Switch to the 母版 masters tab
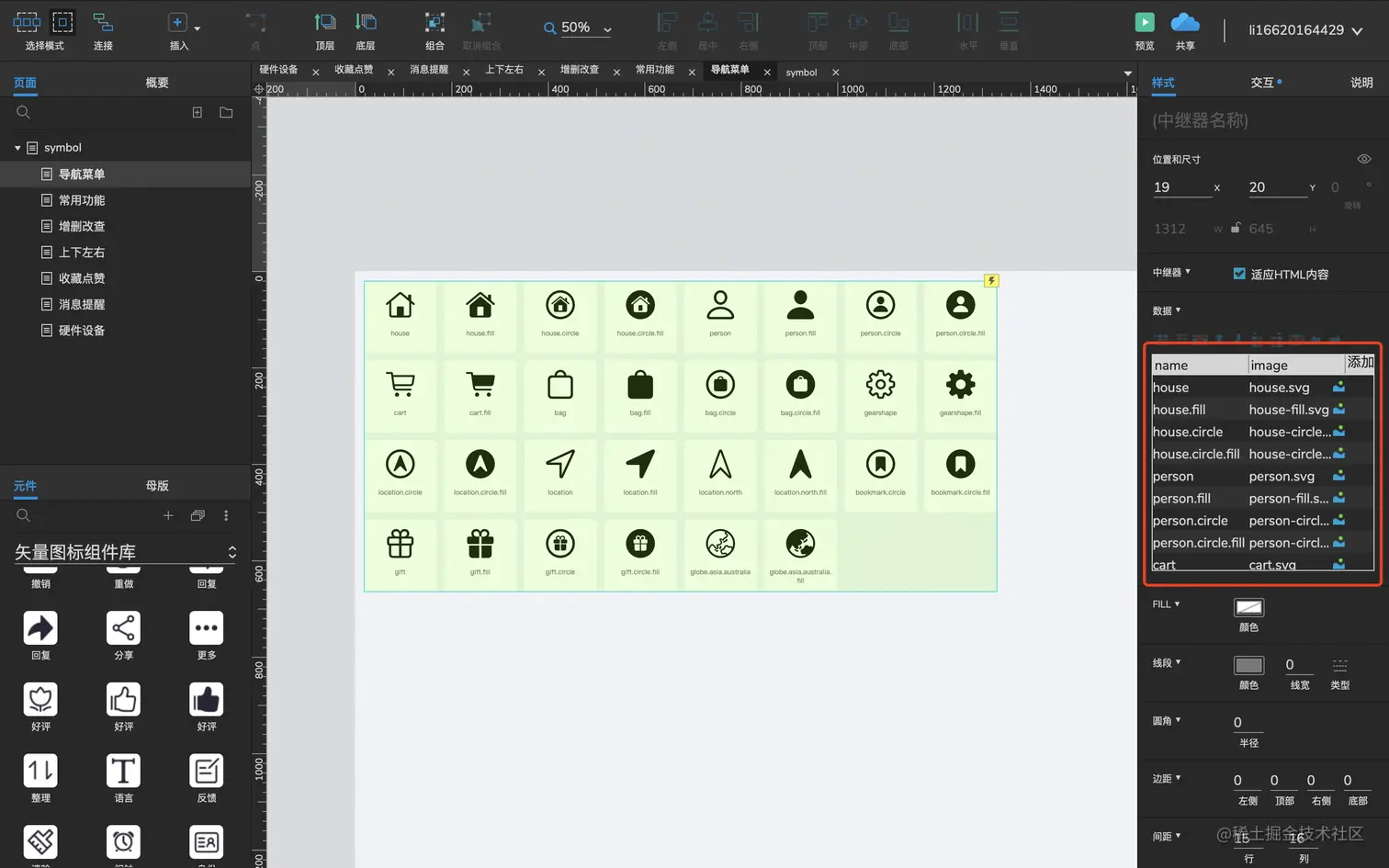 click(x=157, y=486)
